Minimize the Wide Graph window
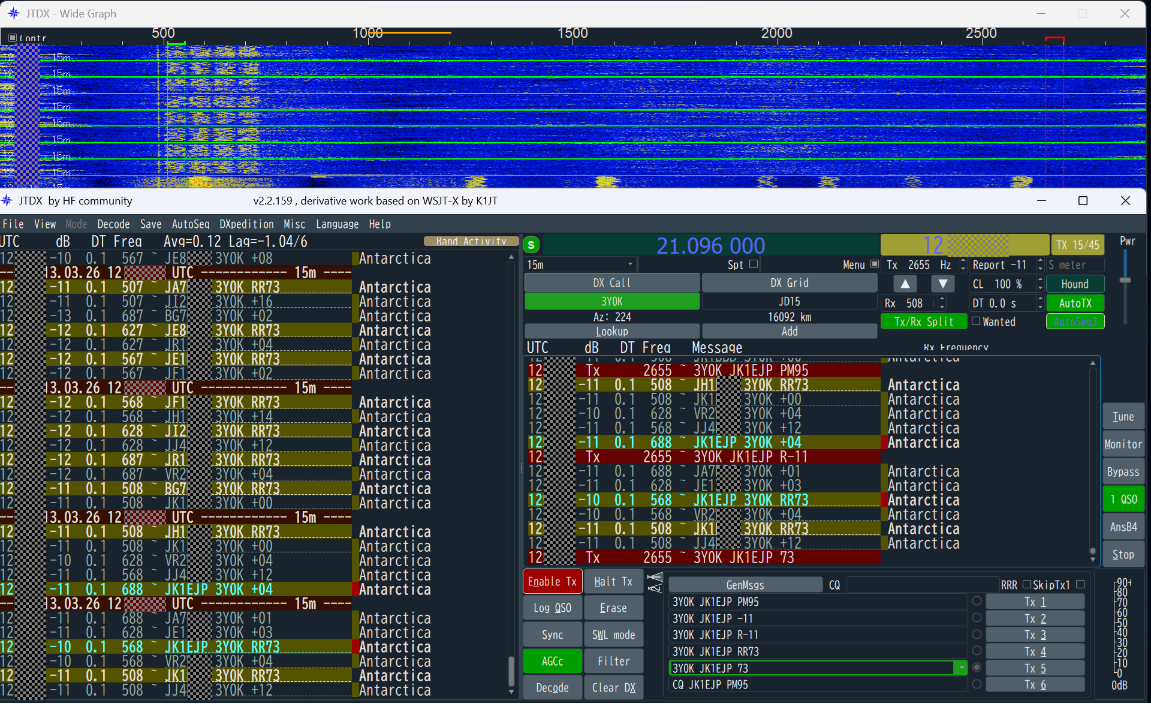Viewport: 1151px width, 704px height. [x=1041, y=13]
